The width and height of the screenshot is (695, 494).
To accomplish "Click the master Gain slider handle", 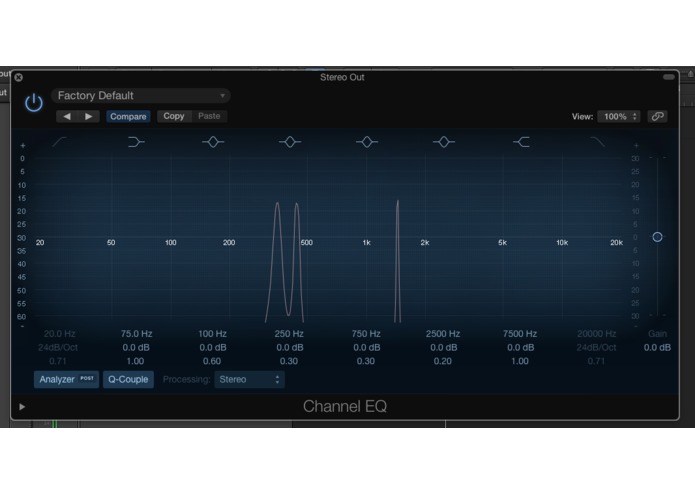I will [657, 237].
